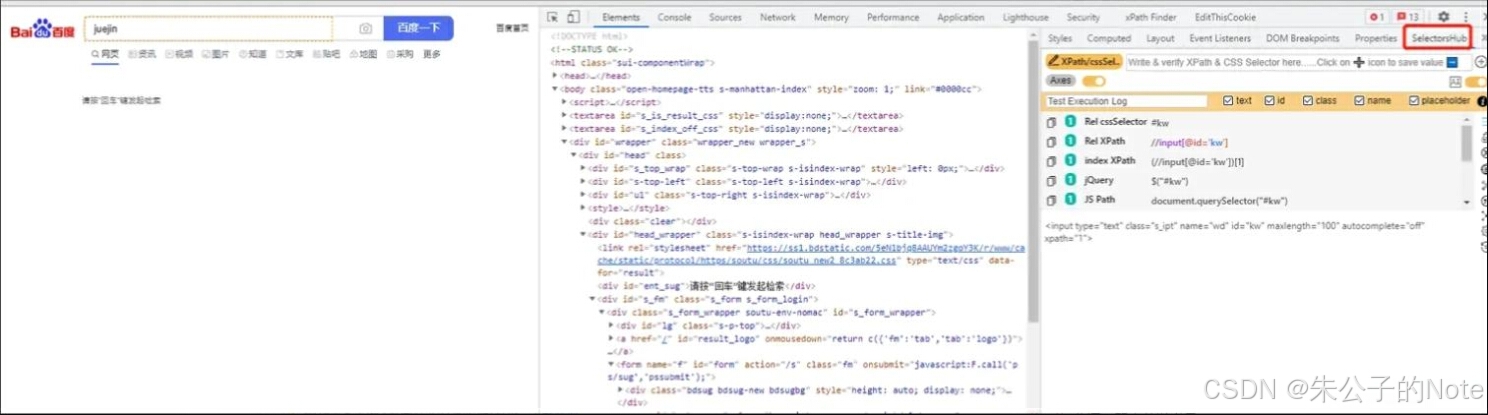Select the SelectorsHub sidebar tab

pyautogui.click(x=1440, y=38)
